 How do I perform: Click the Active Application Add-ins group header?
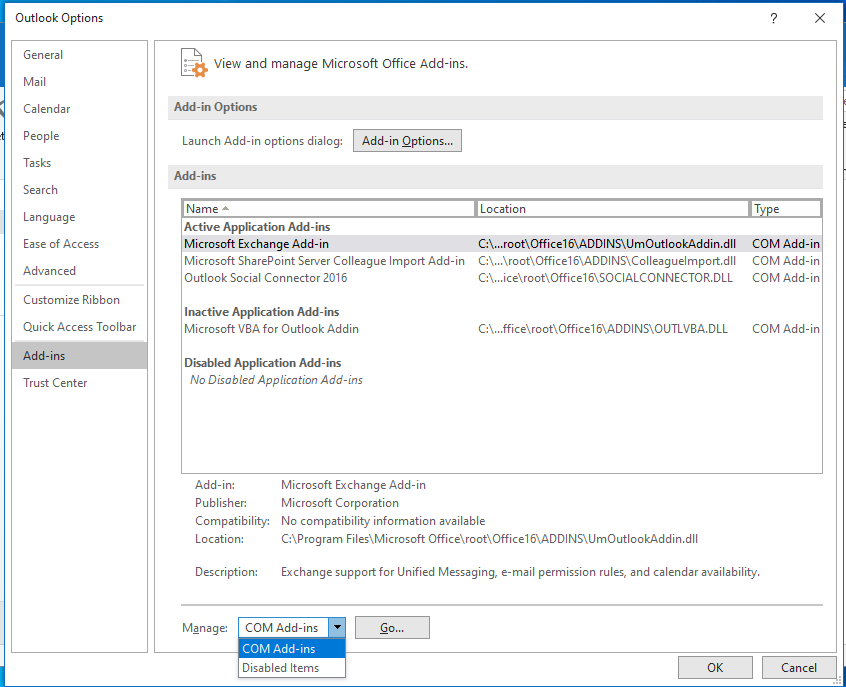(x=257, y=227)
